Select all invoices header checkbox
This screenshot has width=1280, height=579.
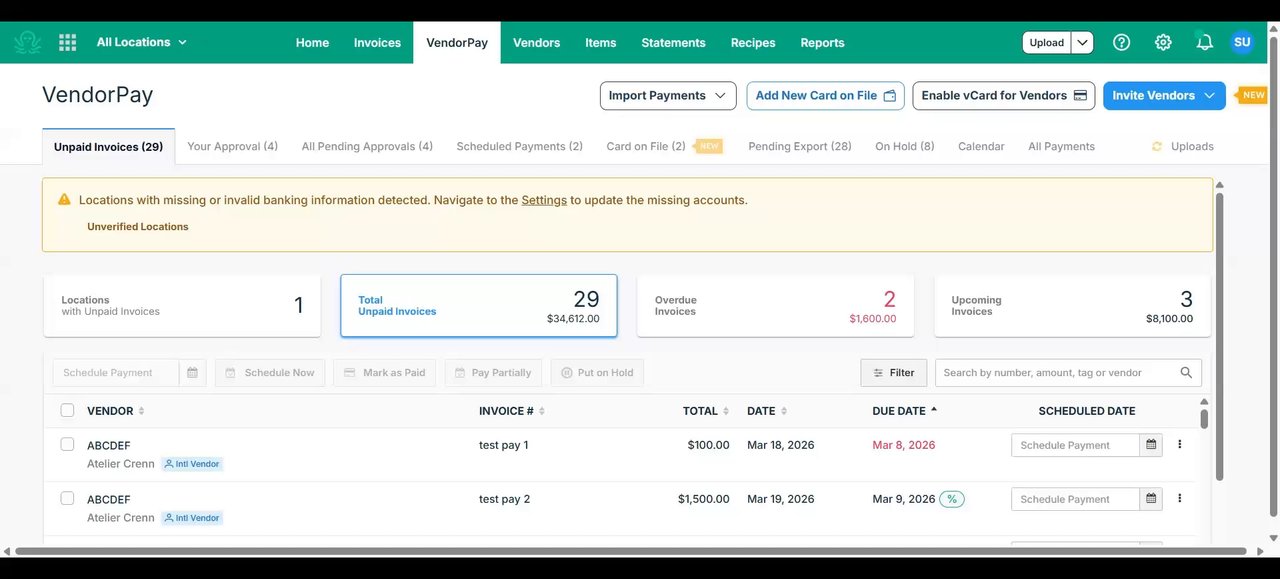point(67,410)
